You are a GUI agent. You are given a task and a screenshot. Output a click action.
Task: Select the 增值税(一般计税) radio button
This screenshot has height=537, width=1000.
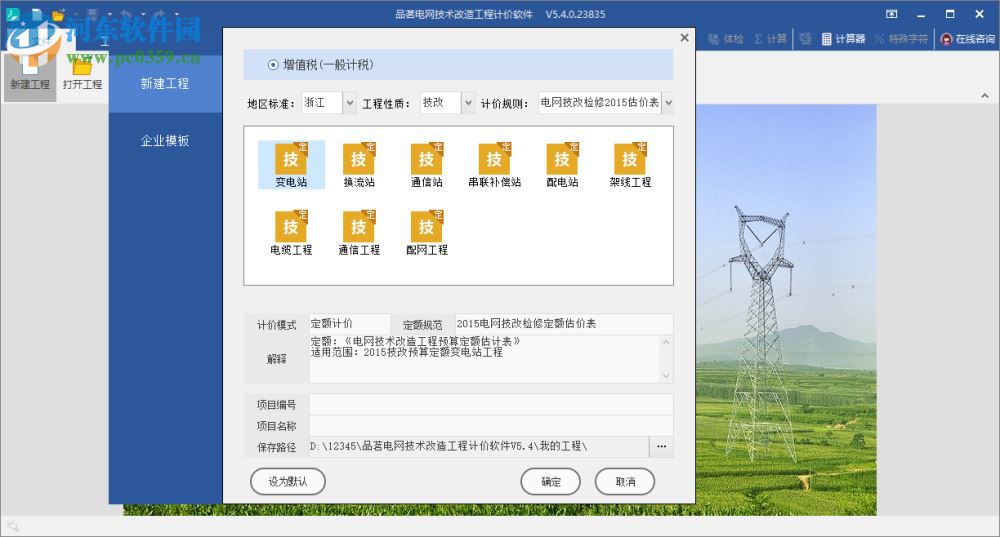(273, 64)
